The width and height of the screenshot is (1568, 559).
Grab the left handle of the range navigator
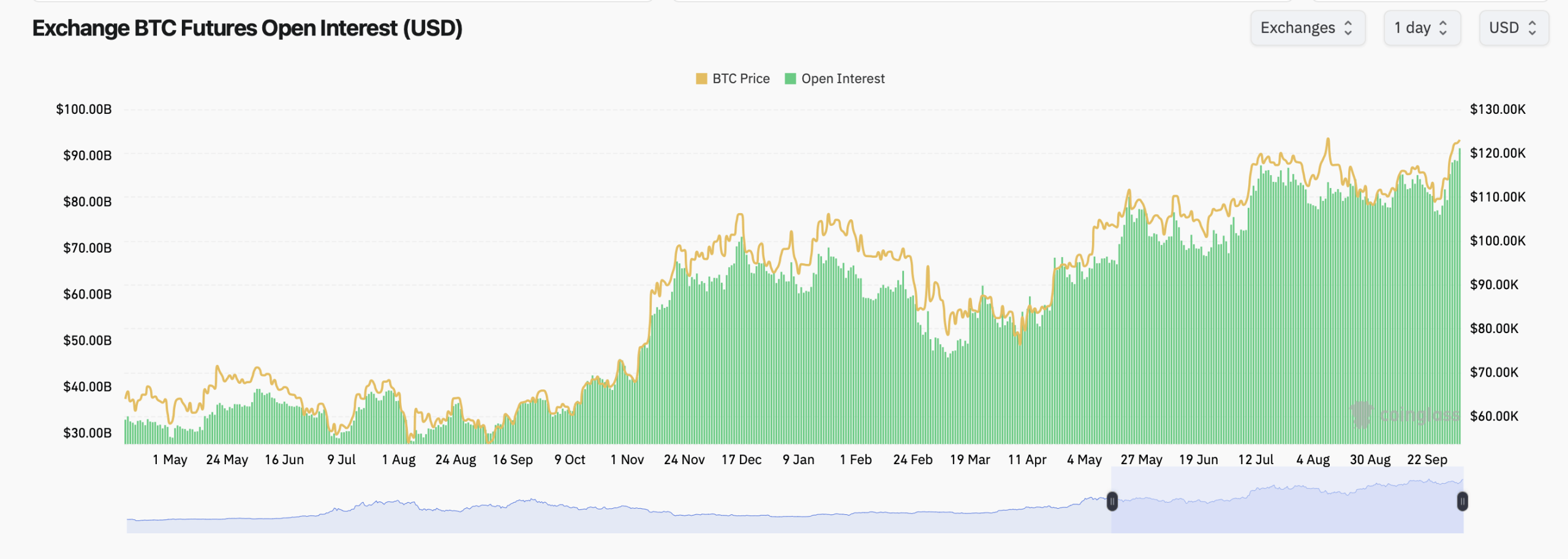click(x=1112, y=501)
